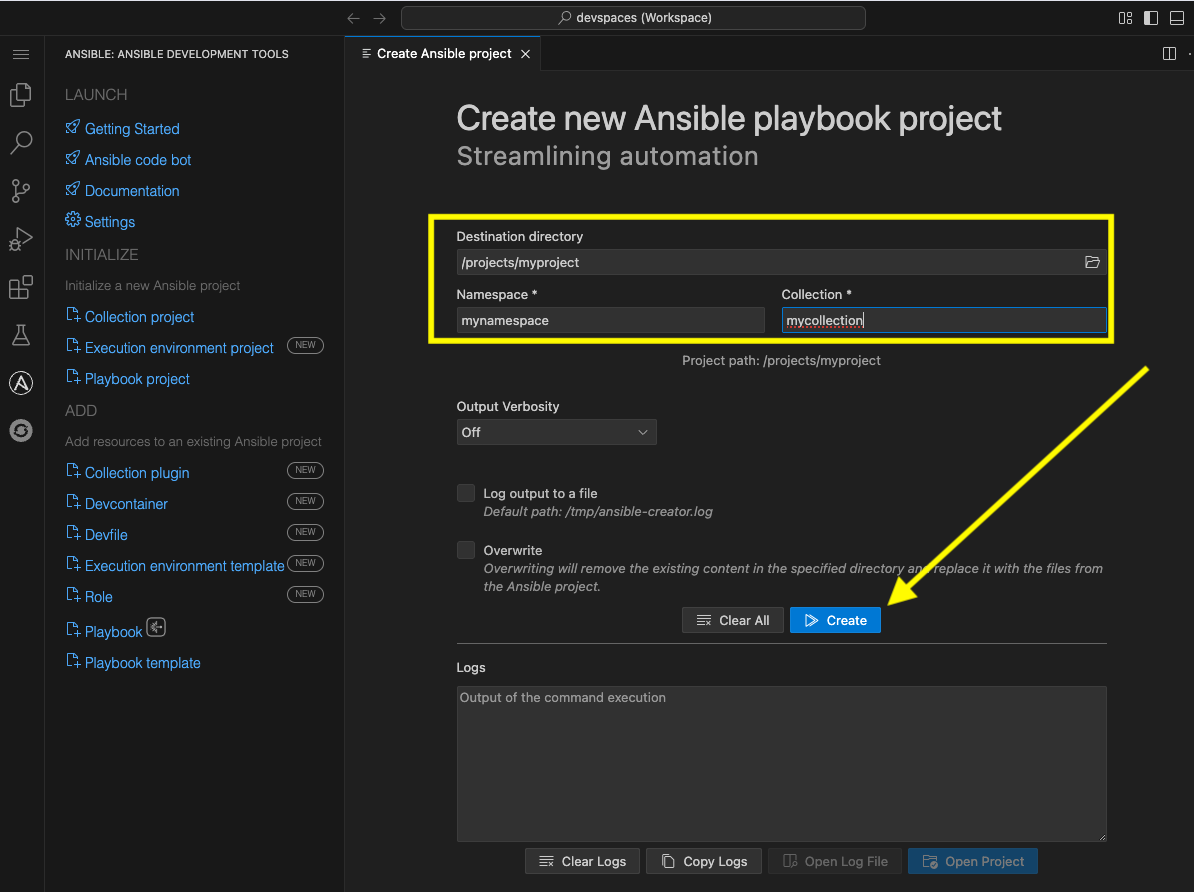Open the Output Verbosity dropdown
The width and height of the screenshot is (1194, 892).
[x=556, y=432]
